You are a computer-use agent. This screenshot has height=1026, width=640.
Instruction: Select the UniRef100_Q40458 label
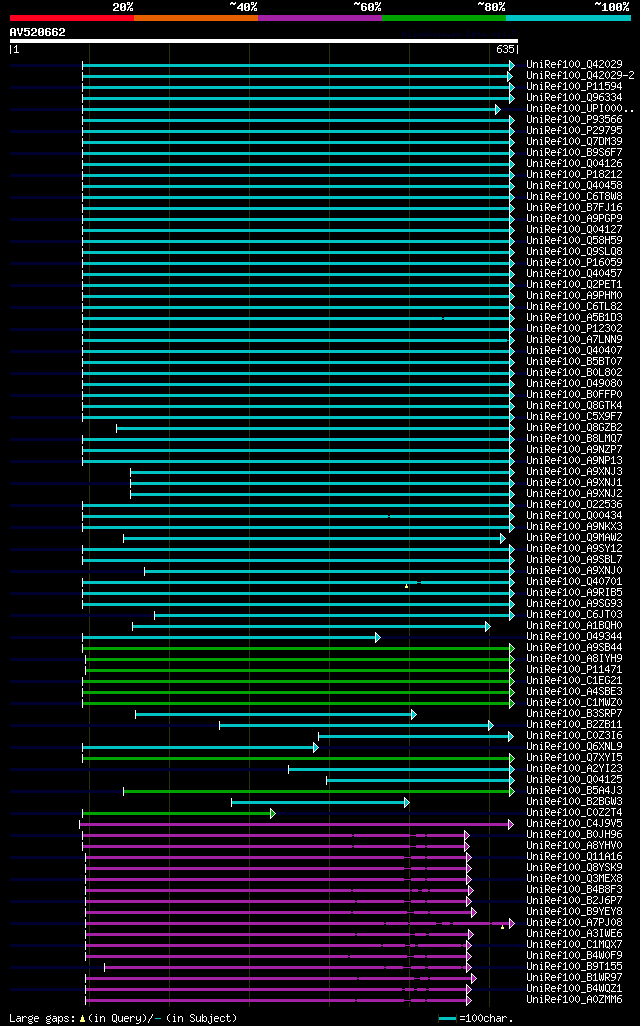point(575,185)
